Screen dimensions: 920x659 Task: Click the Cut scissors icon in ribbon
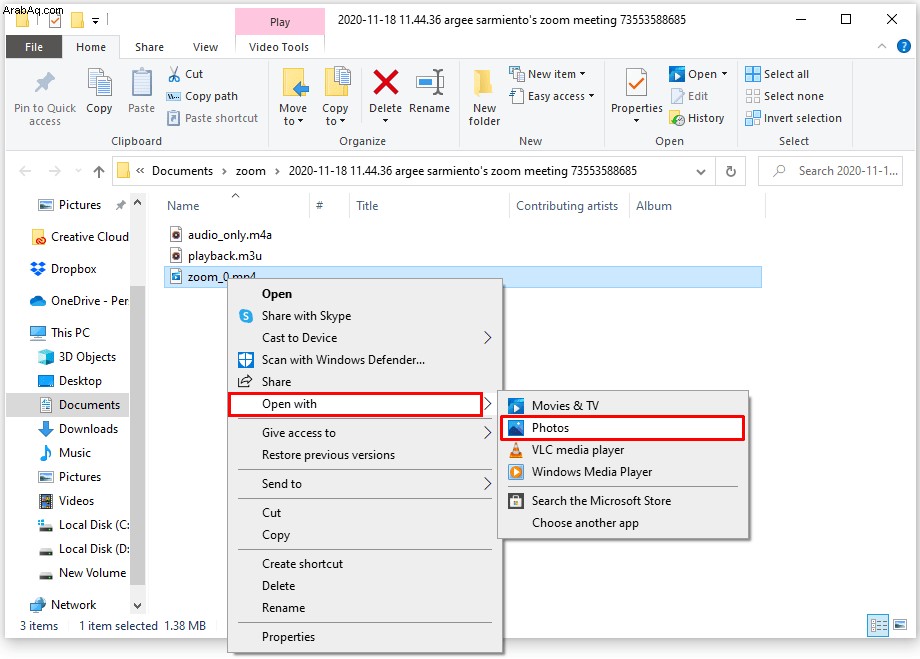(x=174, y=74)
